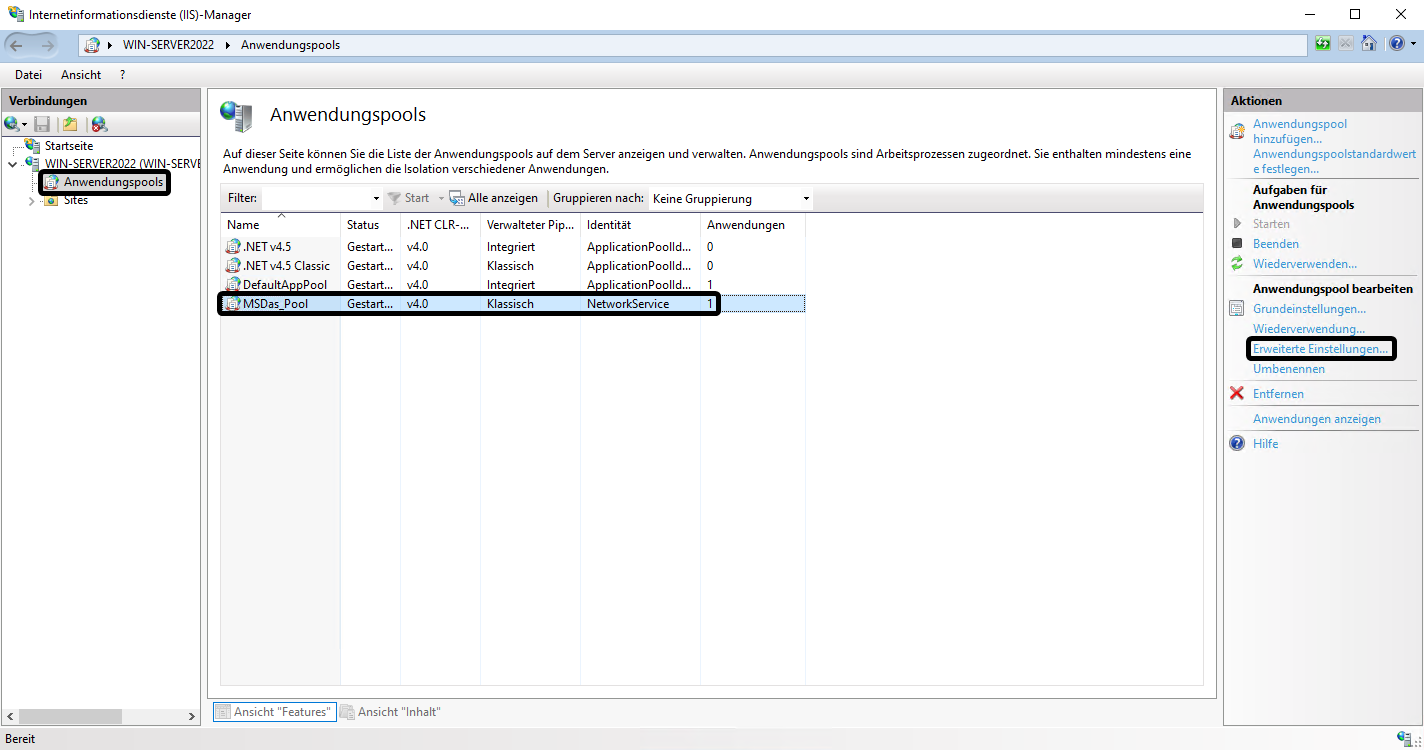This screenshot has width=1424, height=750.
Task: Click the Anwendungspool hinzufügen icon in Aktionen
Action: click(1238, 131)
